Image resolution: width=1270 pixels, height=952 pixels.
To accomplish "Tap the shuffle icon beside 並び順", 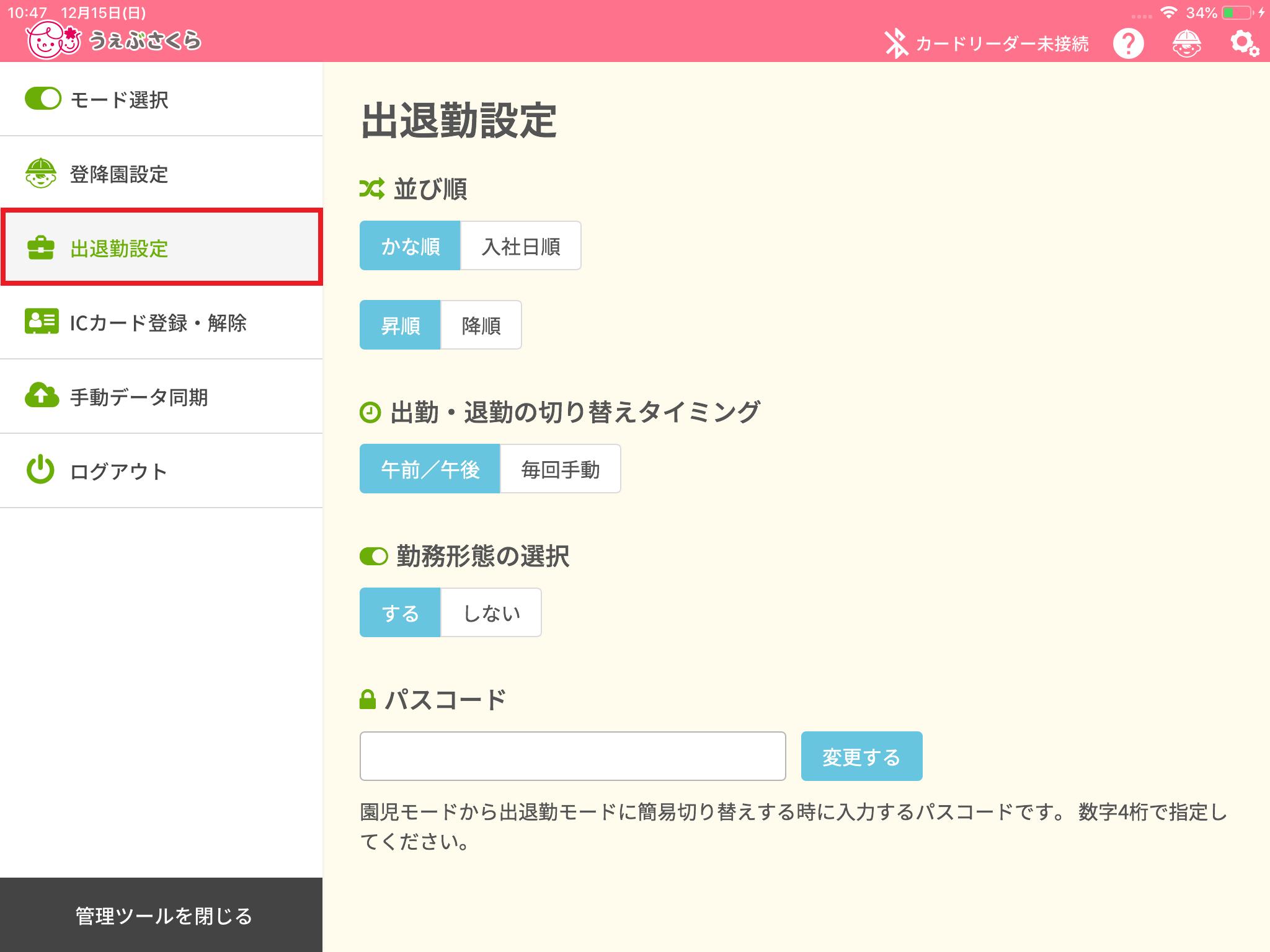I will [371, 188].
